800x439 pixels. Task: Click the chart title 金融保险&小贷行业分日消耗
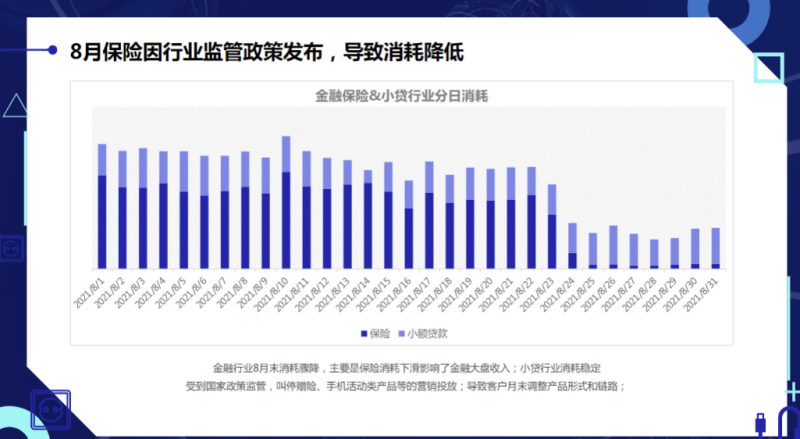(402, 96)
